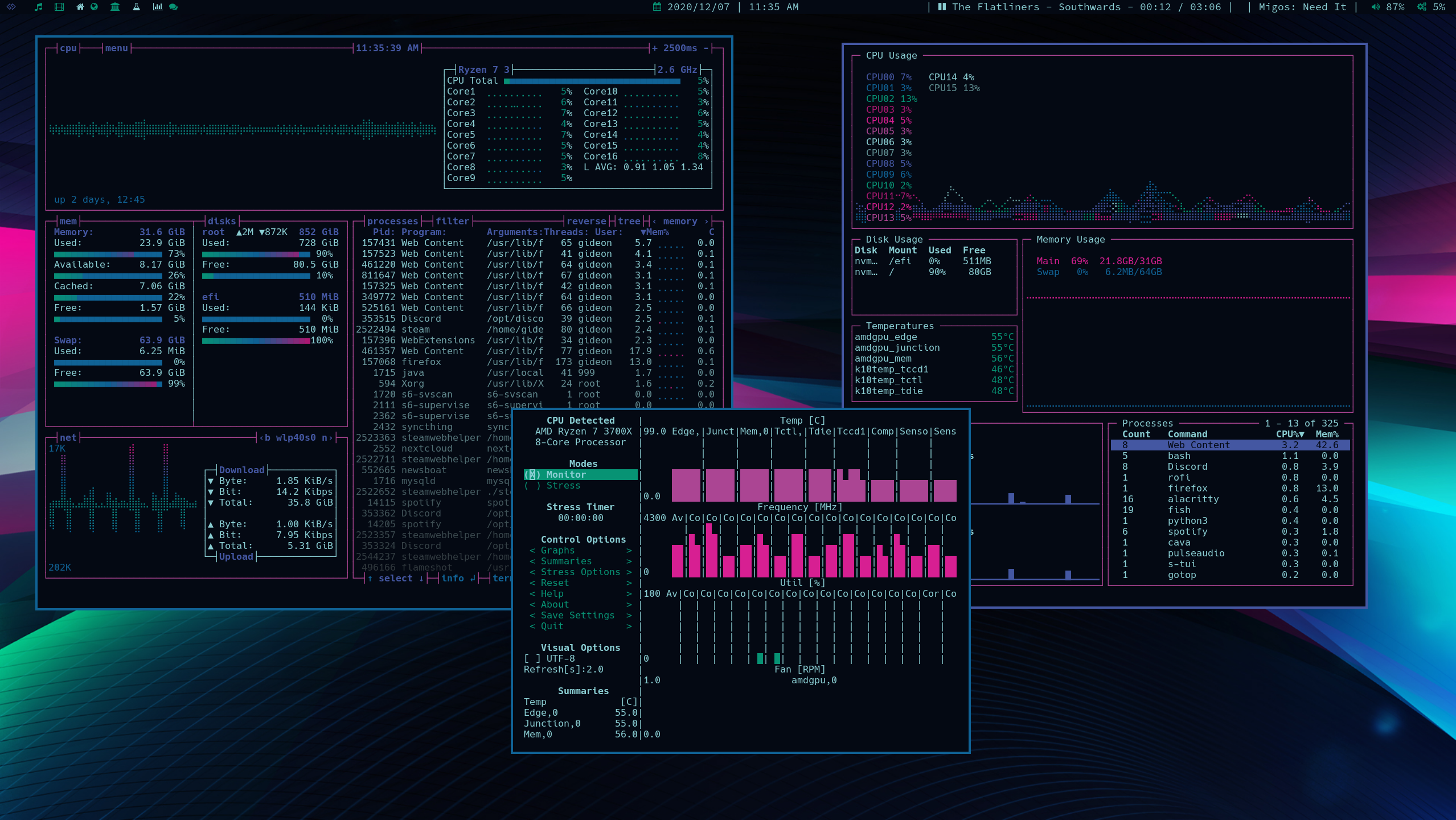Switch to the home workspace icon

(x=80, y=7)
